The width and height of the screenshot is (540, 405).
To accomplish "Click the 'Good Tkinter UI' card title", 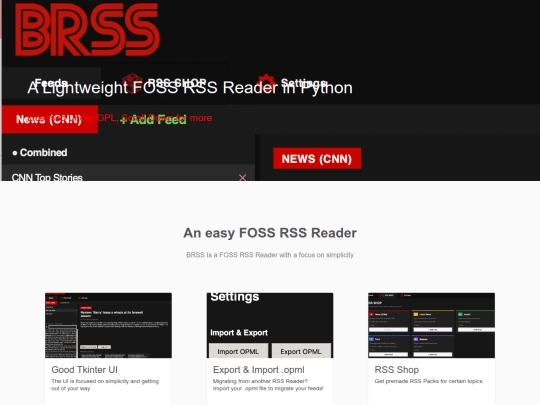I will pos(84,370).
